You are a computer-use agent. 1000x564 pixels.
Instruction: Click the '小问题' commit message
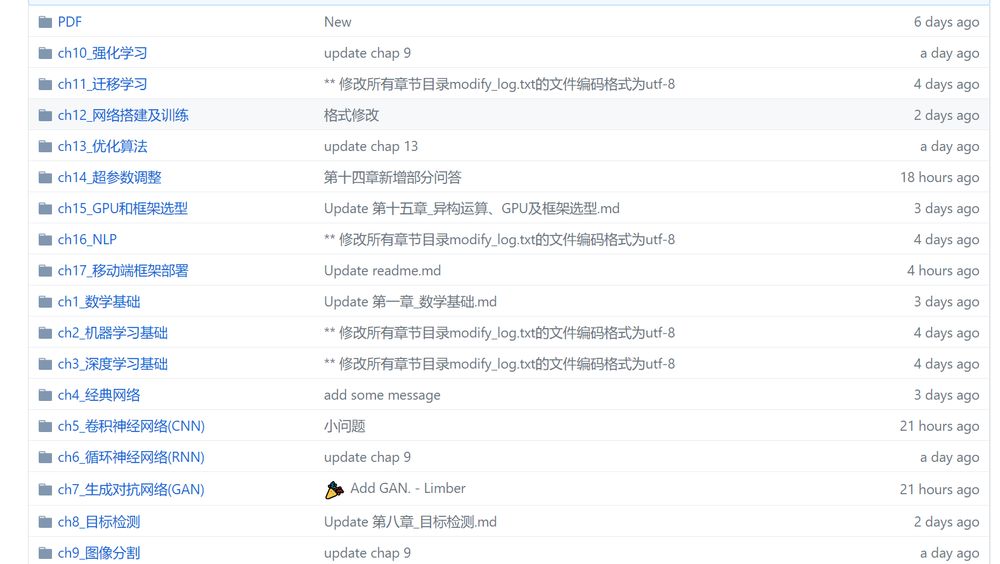click(x=344, y=426)
